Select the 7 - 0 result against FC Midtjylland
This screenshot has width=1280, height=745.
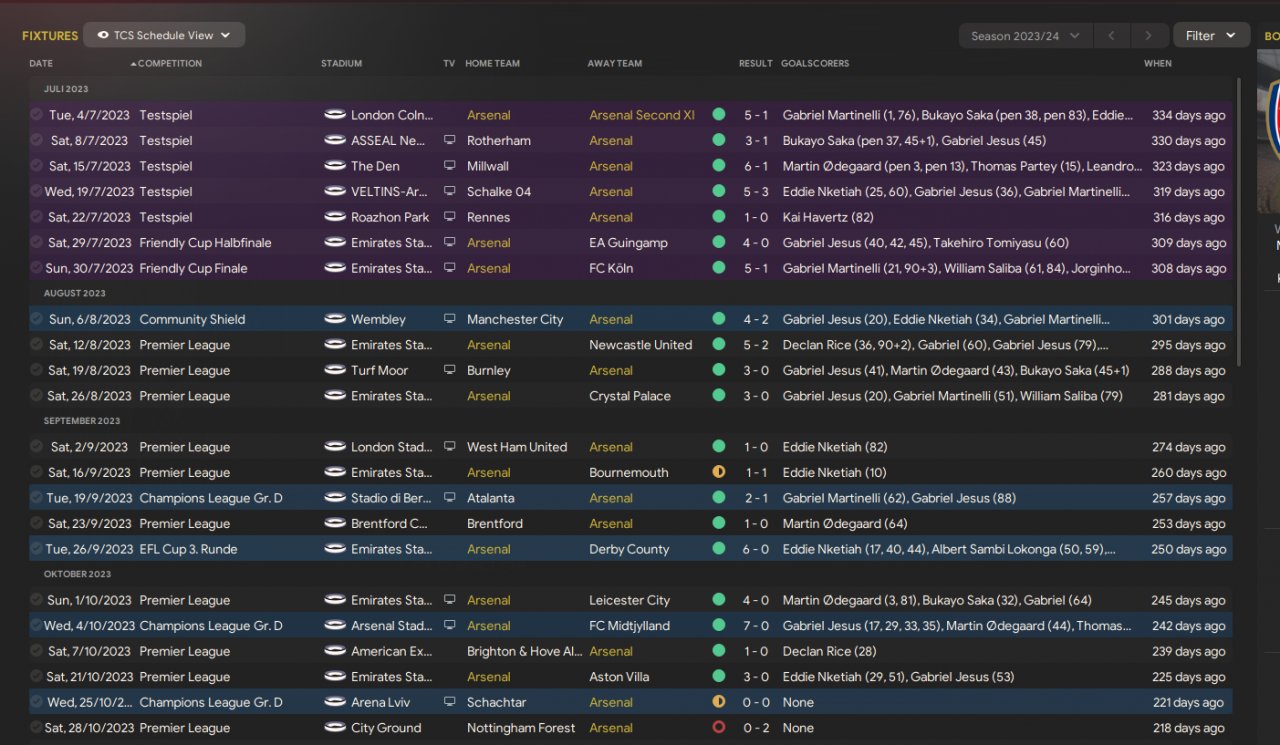coord(756,626)
